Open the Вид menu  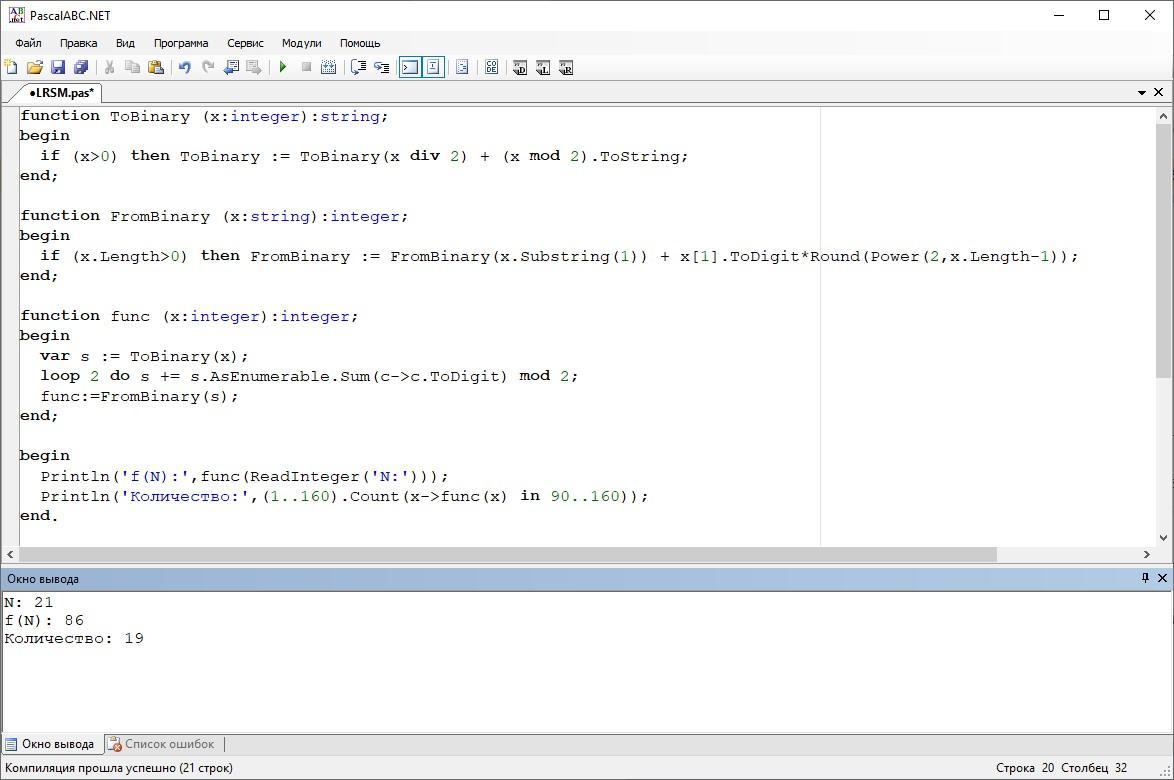point(125,43)
